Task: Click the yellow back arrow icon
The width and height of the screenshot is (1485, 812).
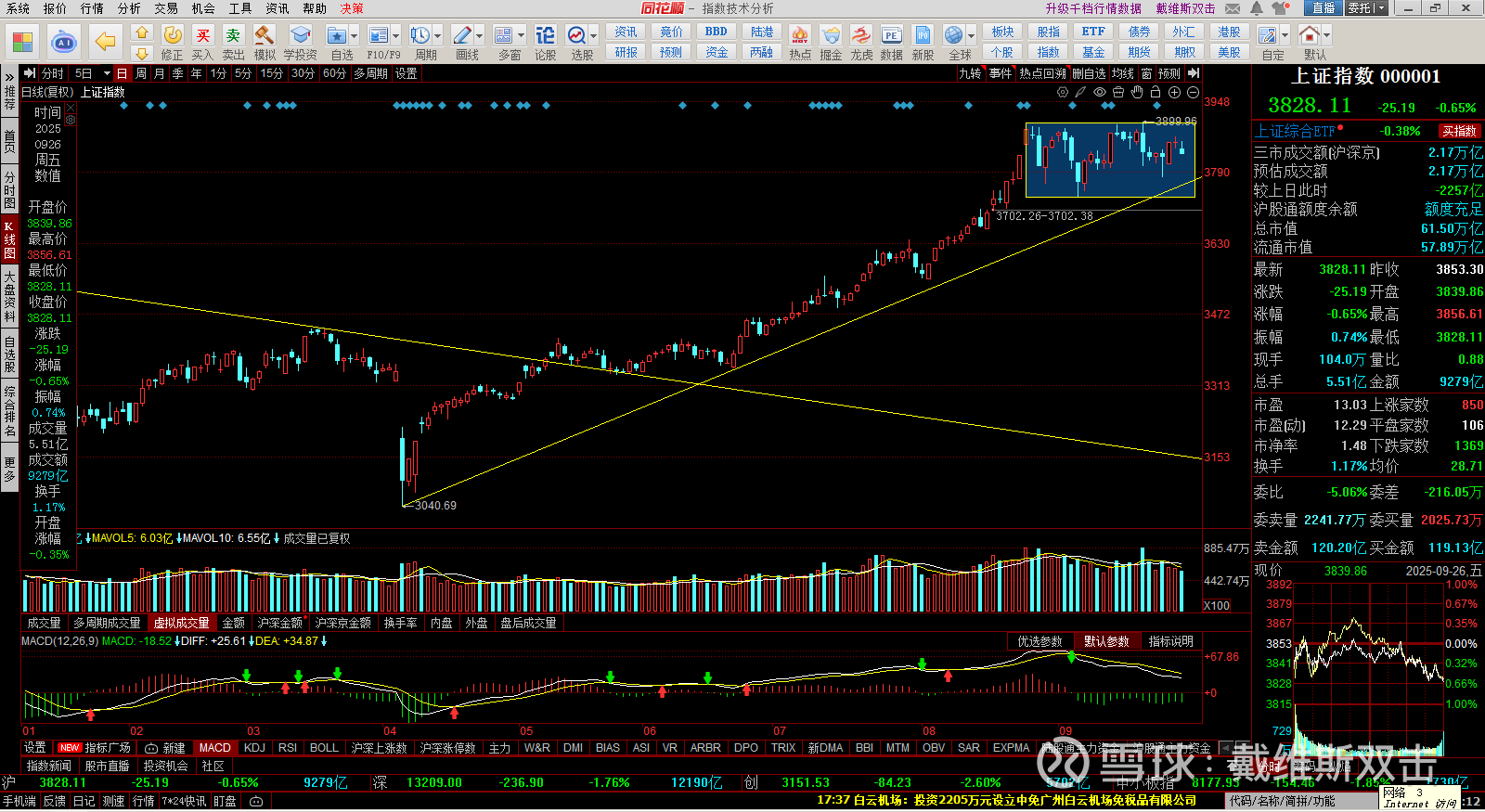Action: pyautogui.click(x=106, y=42)
